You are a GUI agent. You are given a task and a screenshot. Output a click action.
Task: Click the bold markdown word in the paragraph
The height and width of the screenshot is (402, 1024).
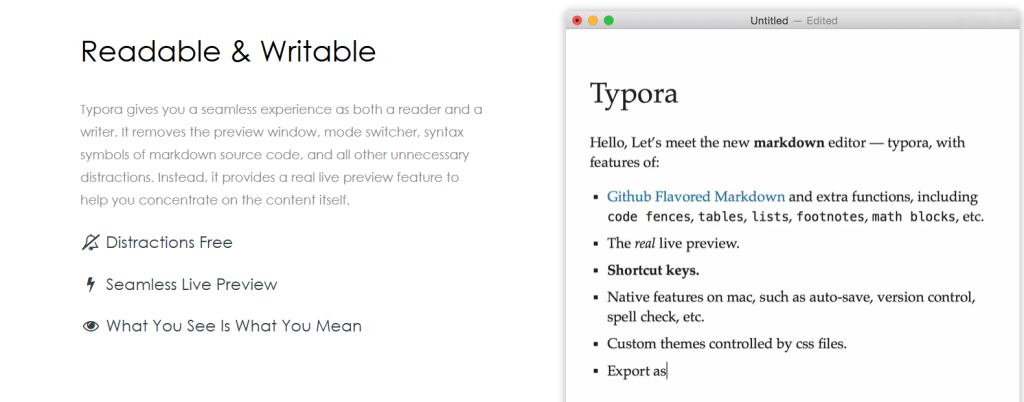(789, 143)
